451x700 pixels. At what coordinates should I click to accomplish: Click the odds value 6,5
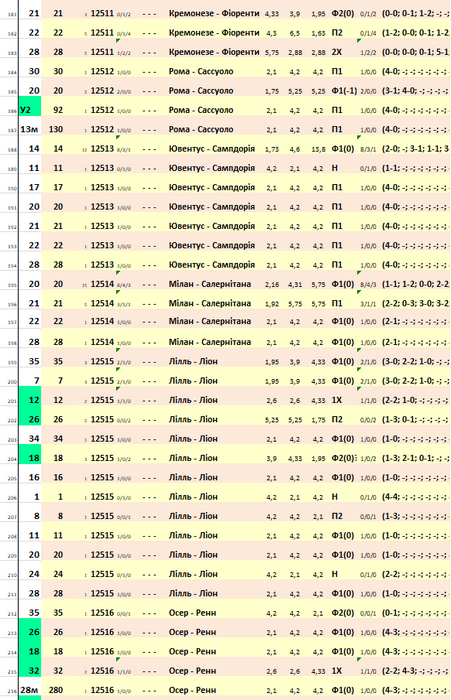[x=295, y=33]
